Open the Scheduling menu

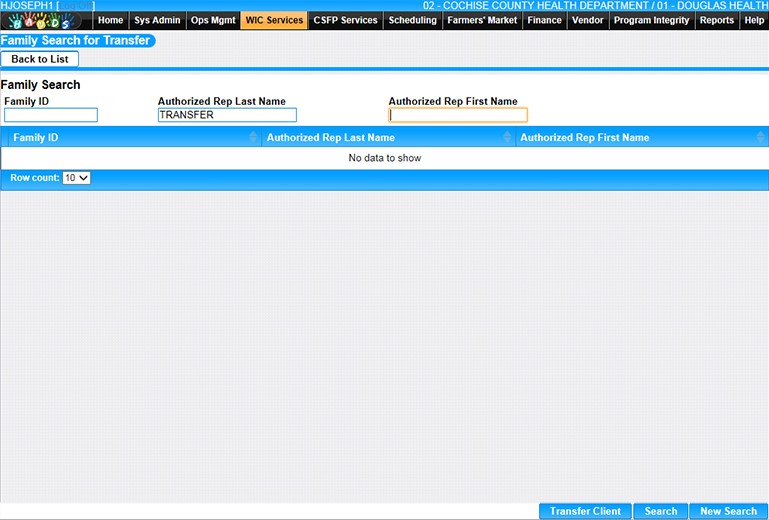pyautogui.click(x=412, y=20)
